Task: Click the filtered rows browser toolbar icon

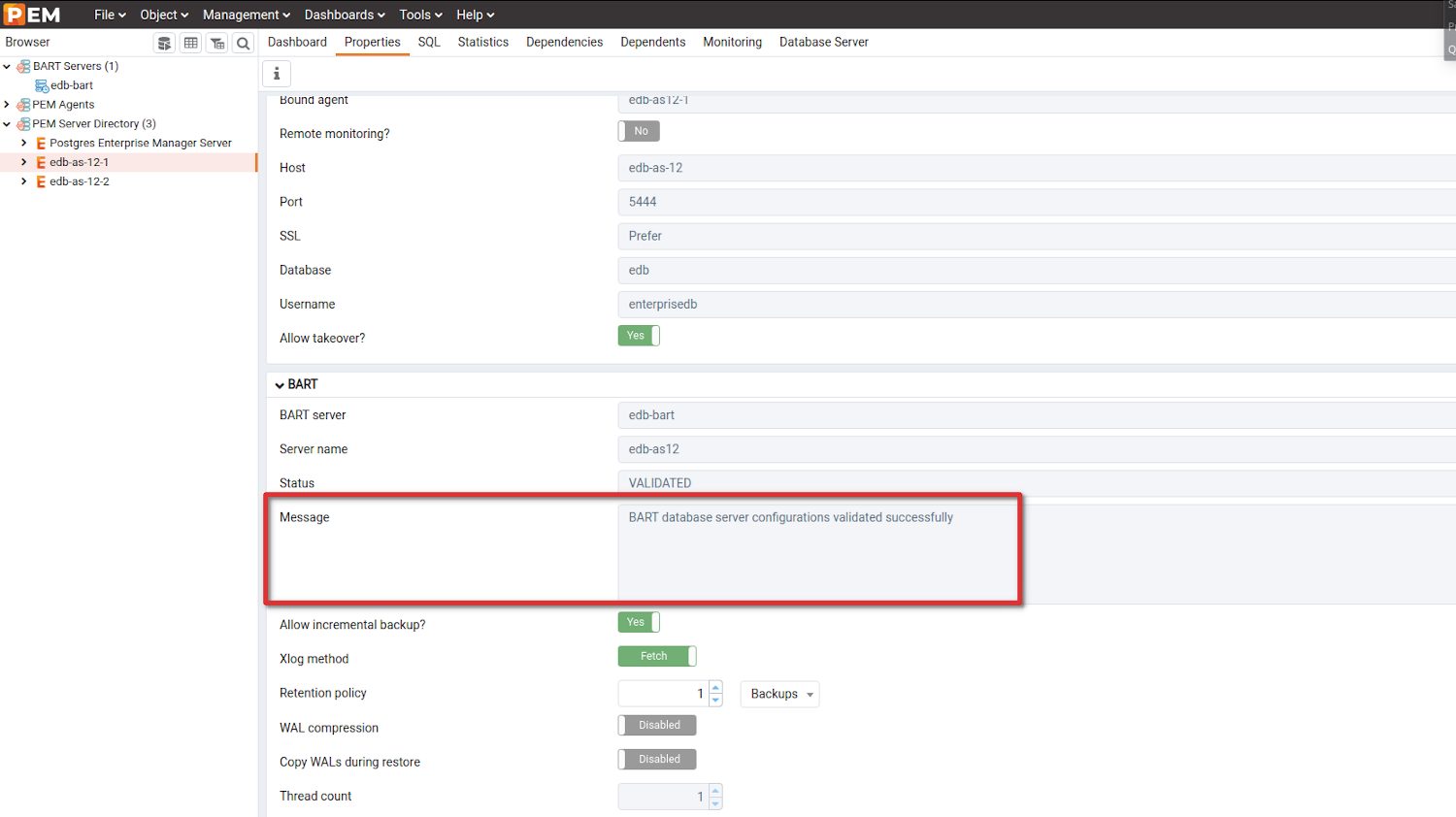Action: click(217, 43)
